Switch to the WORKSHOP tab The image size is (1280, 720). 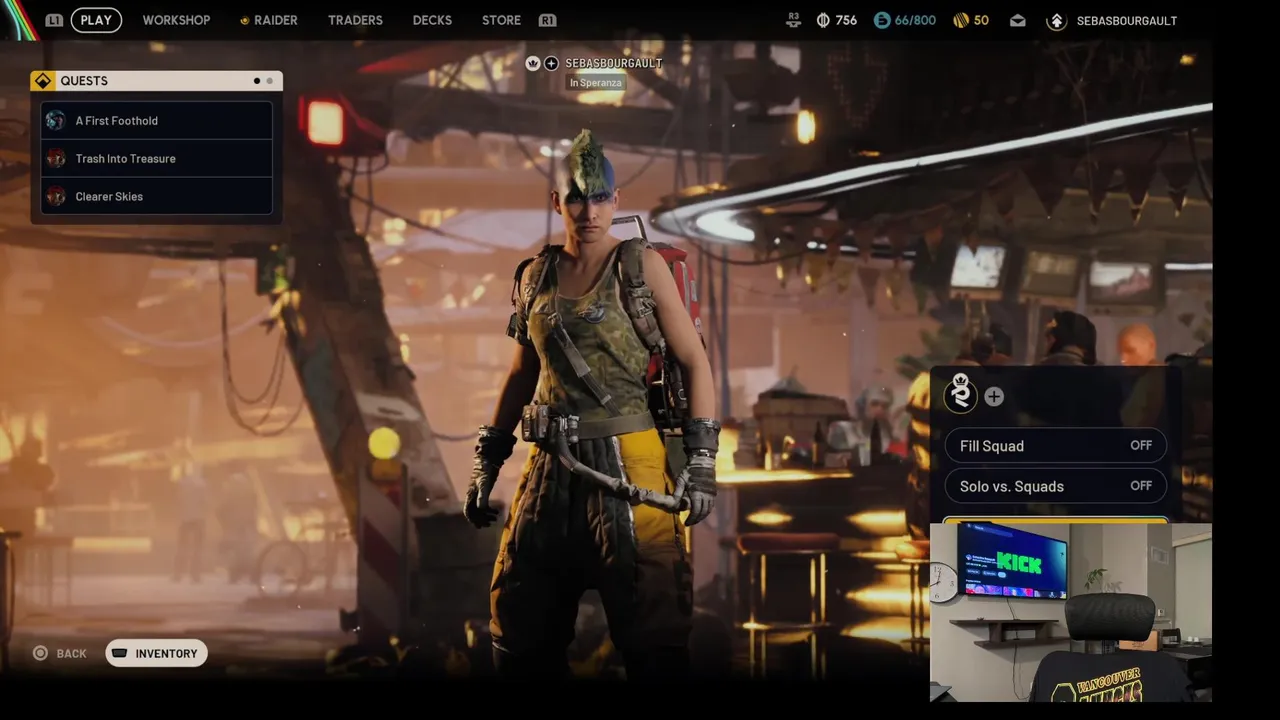click(x=176, y=20)
